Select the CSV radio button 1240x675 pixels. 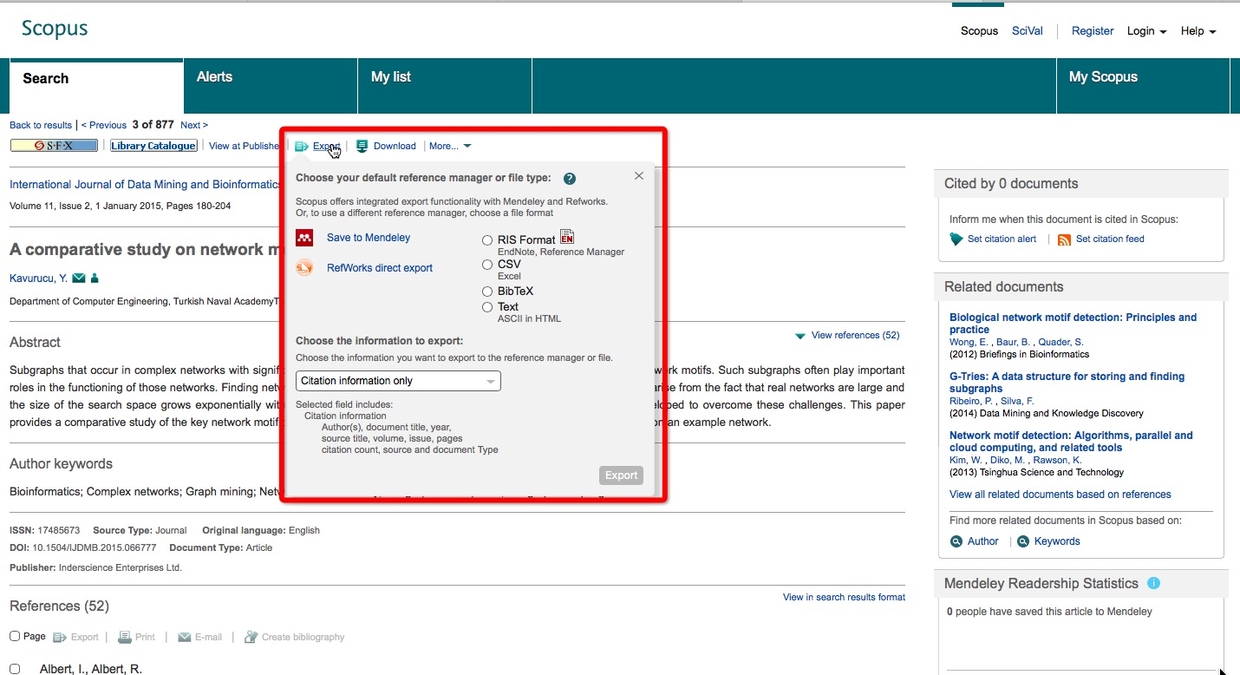[488, 265]
